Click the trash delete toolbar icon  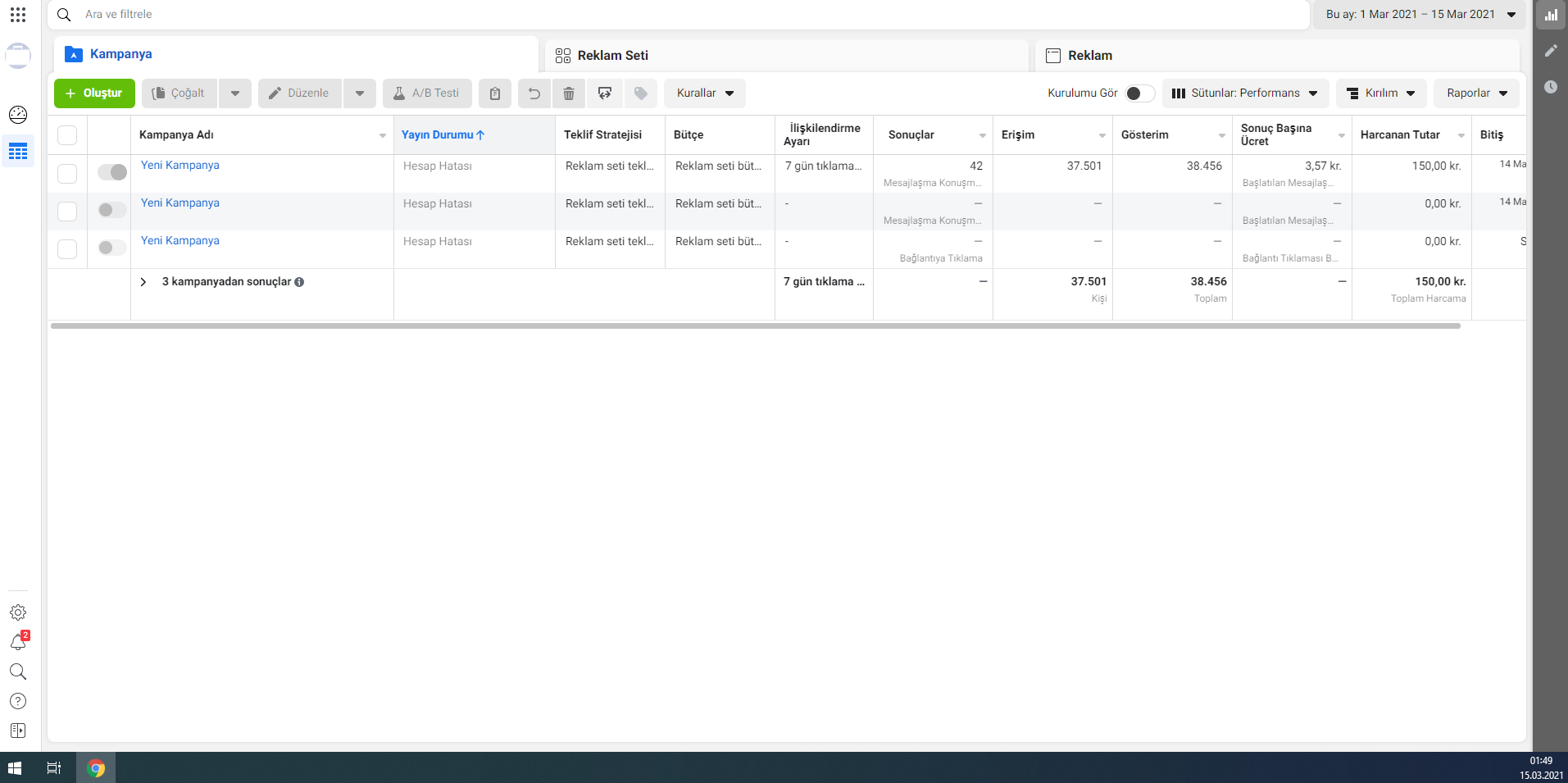569,93
